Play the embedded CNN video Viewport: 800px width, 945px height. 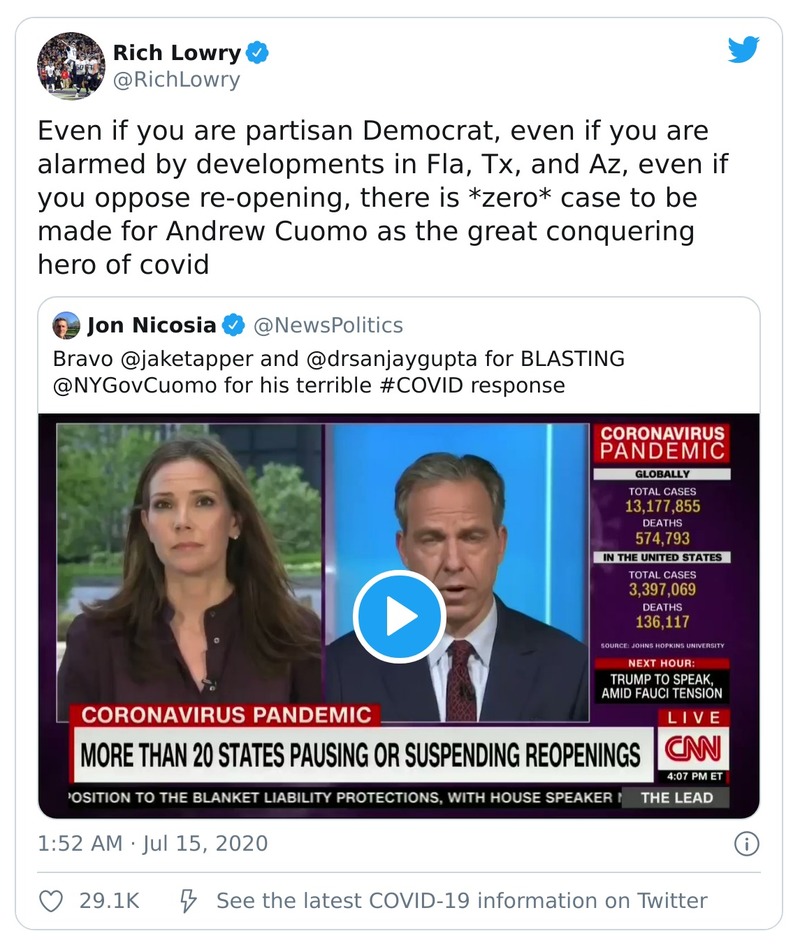[x=399, y=617]
